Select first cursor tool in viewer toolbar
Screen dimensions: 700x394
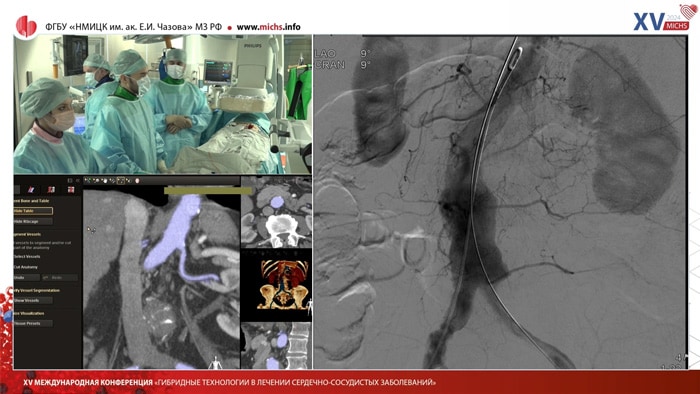click(x=88, y=181)
